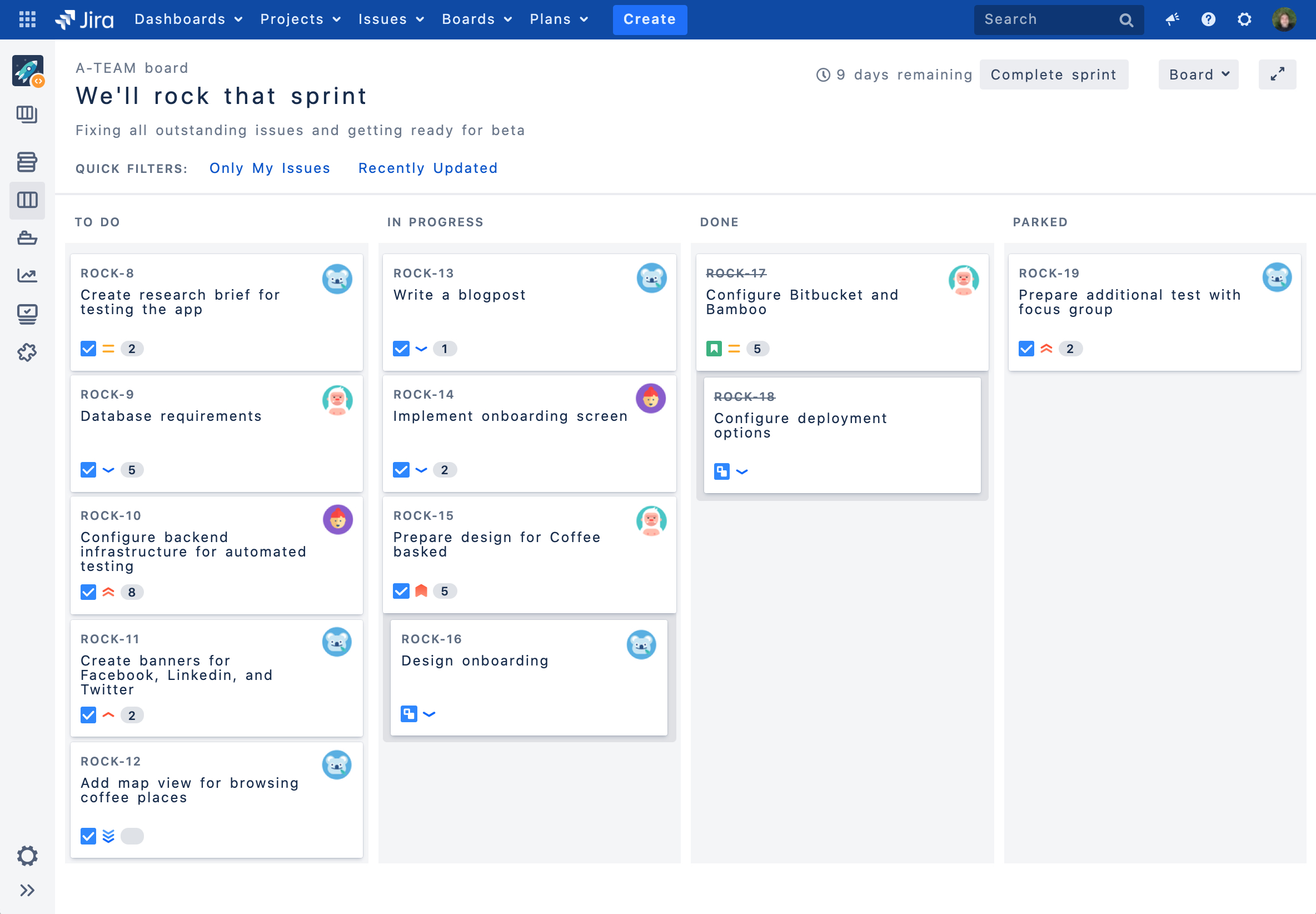Screen dimensions: 1316x914
Task: Toggle checkbox on ROCK-8 task card
Action: pyautogui.click(x=88, y=348)
